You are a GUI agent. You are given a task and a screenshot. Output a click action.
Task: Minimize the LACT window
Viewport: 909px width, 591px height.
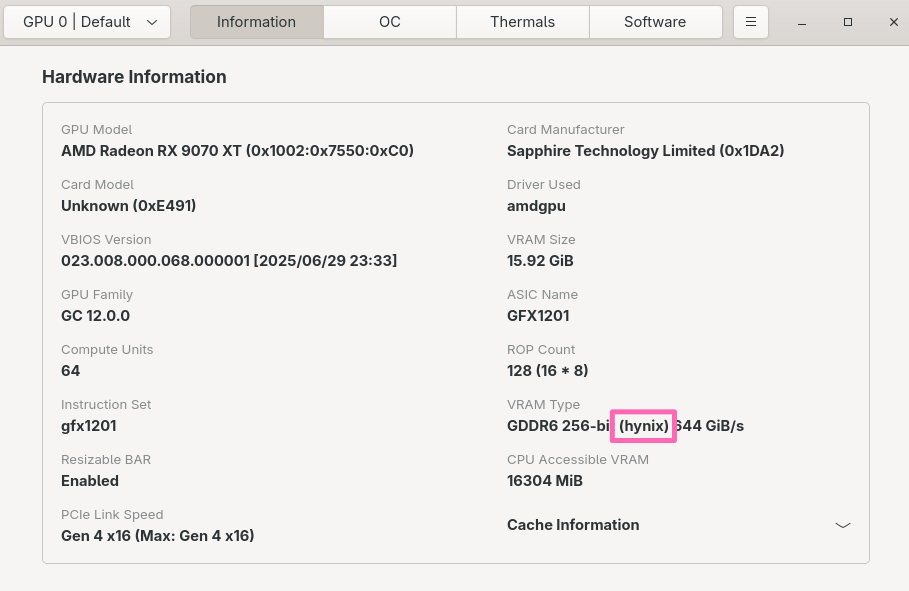[x=801, y=21]
